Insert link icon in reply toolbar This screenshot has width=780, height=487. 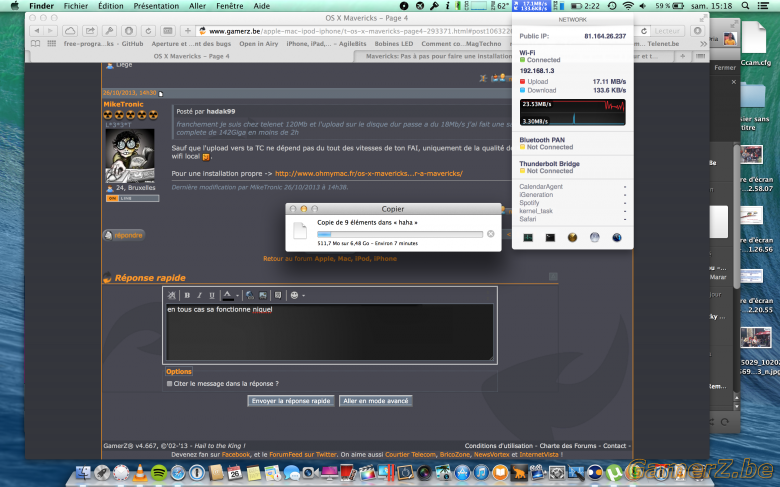[250, 295]
